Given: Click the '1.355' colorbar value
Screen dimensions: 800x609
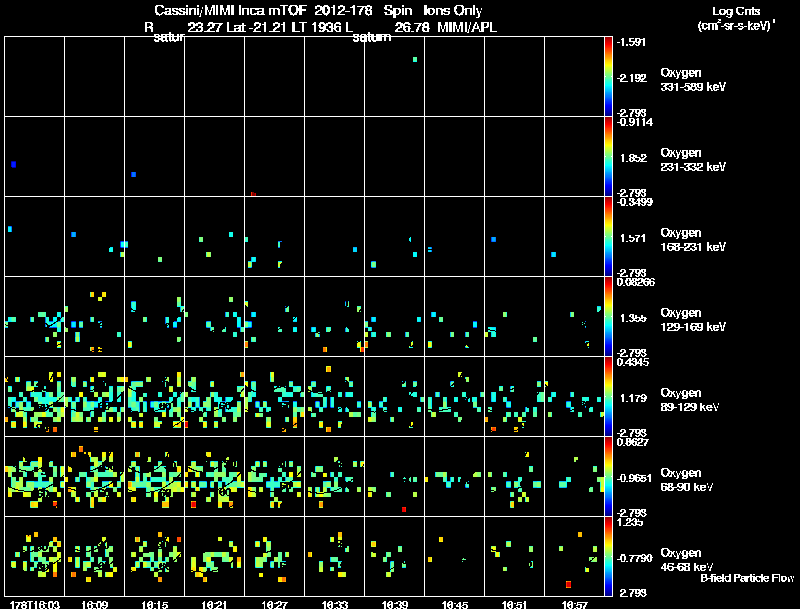Looking at the screenshot, I should pyautogui.click(x=633, y=318).
